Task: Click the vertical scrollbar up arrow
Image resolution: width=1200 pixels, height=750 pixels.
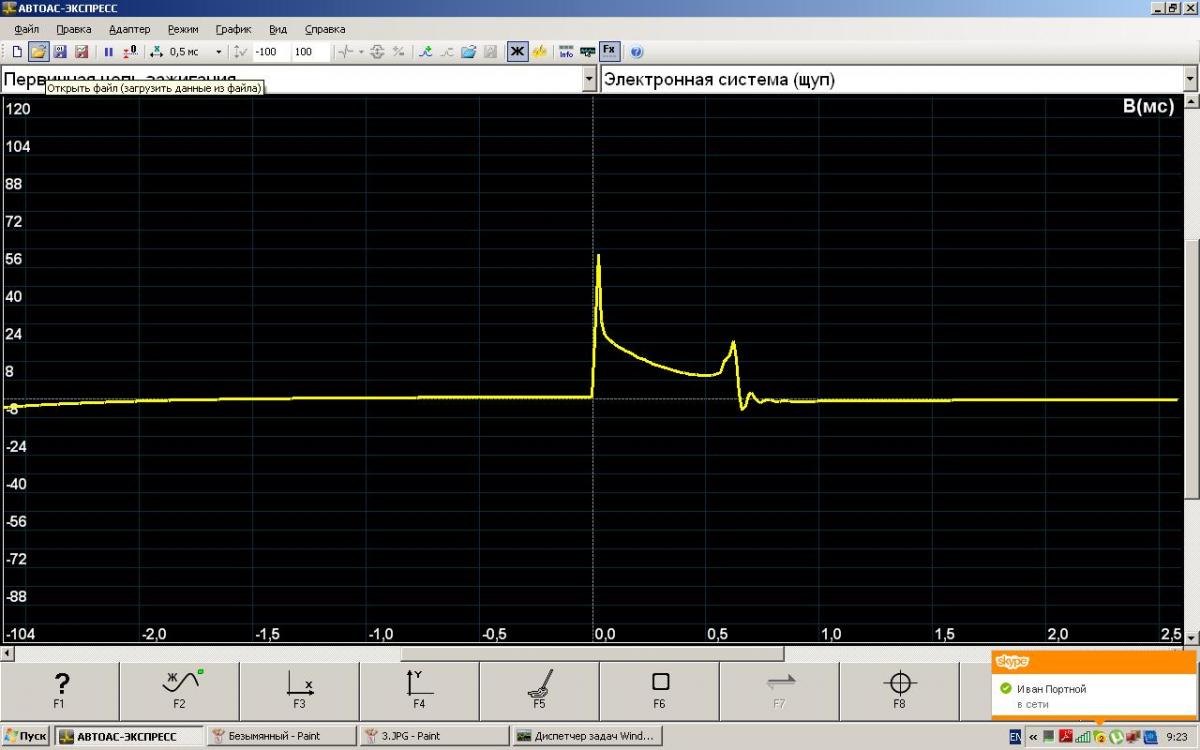Action: tap(1190, 102)
